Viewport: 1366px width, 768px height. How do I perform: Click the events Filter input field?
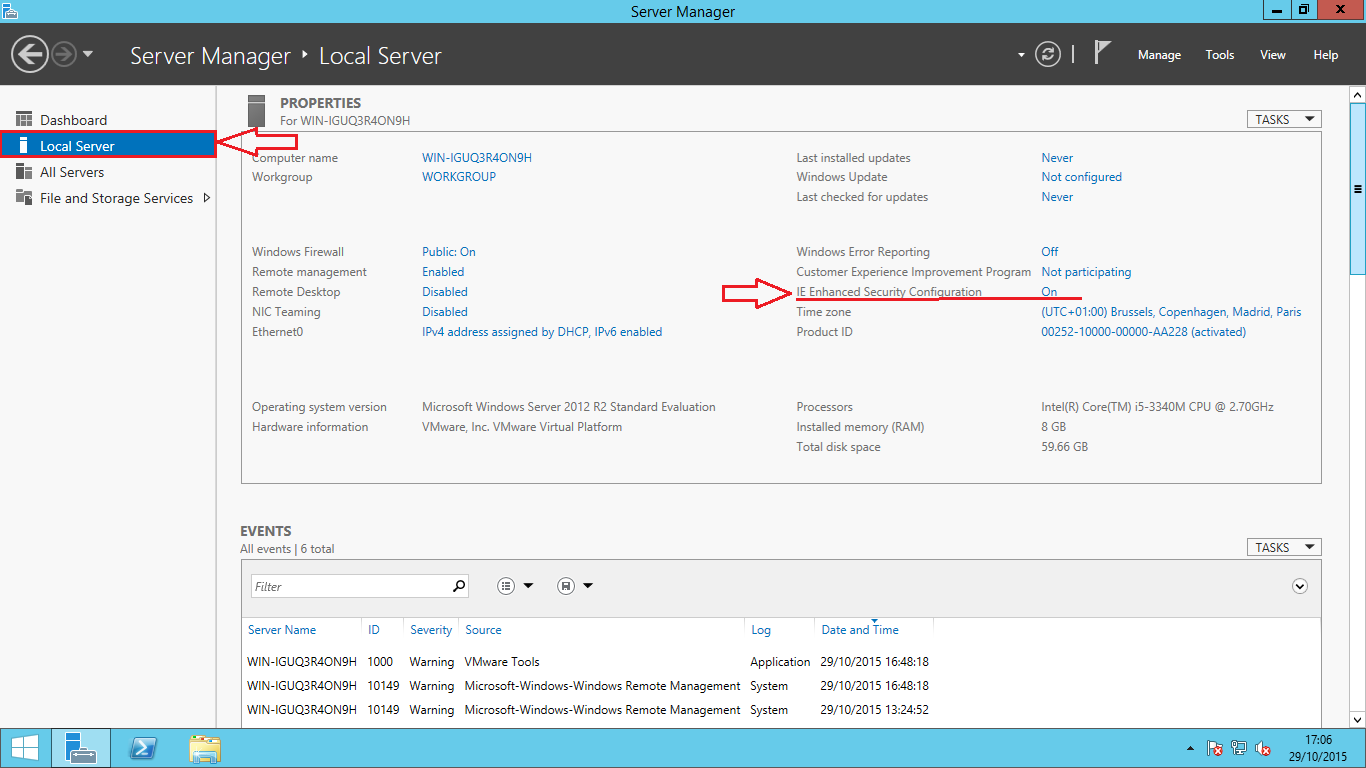click(x=350, y=586)
